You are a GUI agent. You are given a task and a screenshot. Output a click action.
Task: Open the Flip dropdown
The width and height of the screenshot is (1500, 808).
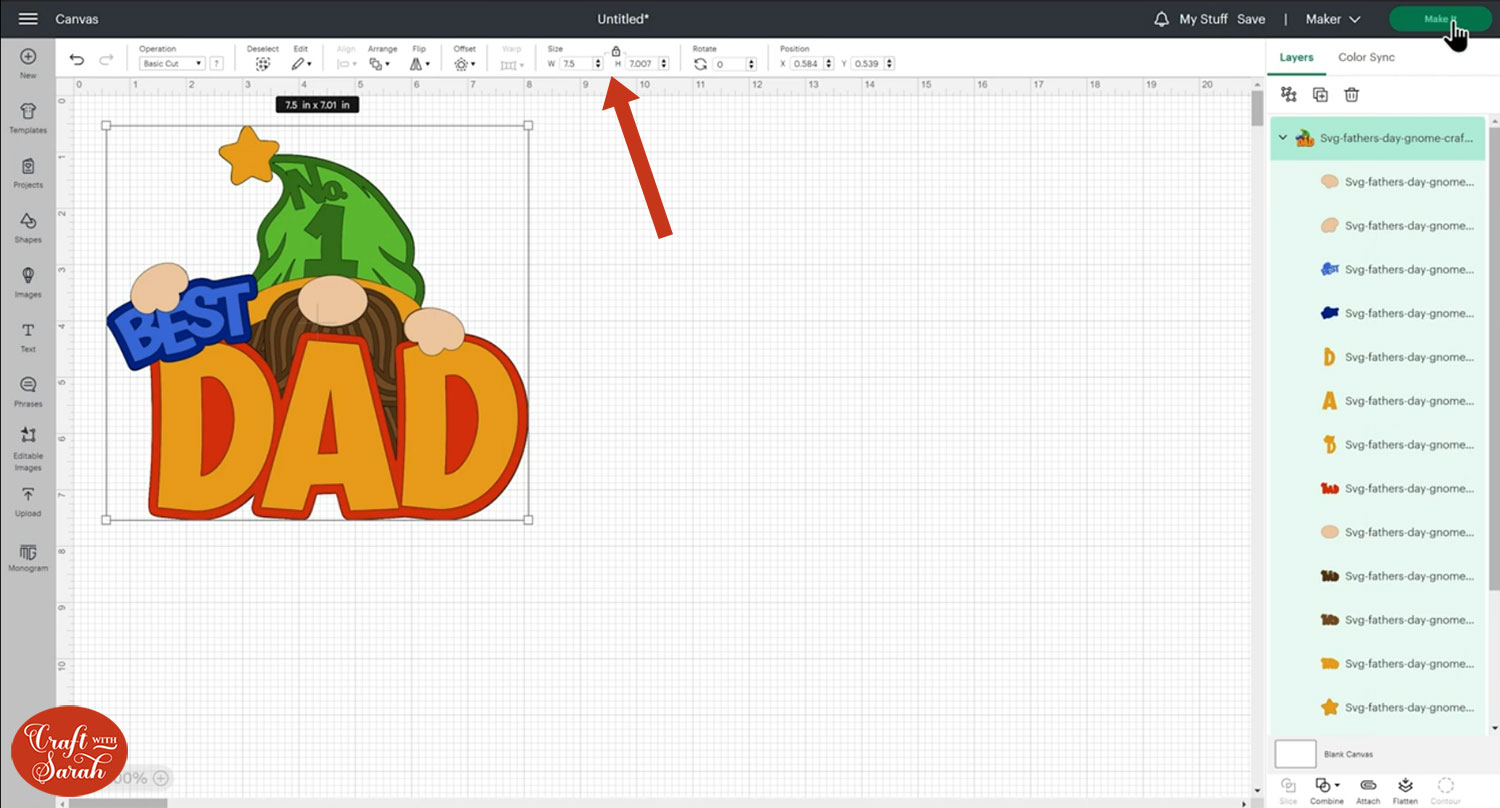click(x=420, y=64)
